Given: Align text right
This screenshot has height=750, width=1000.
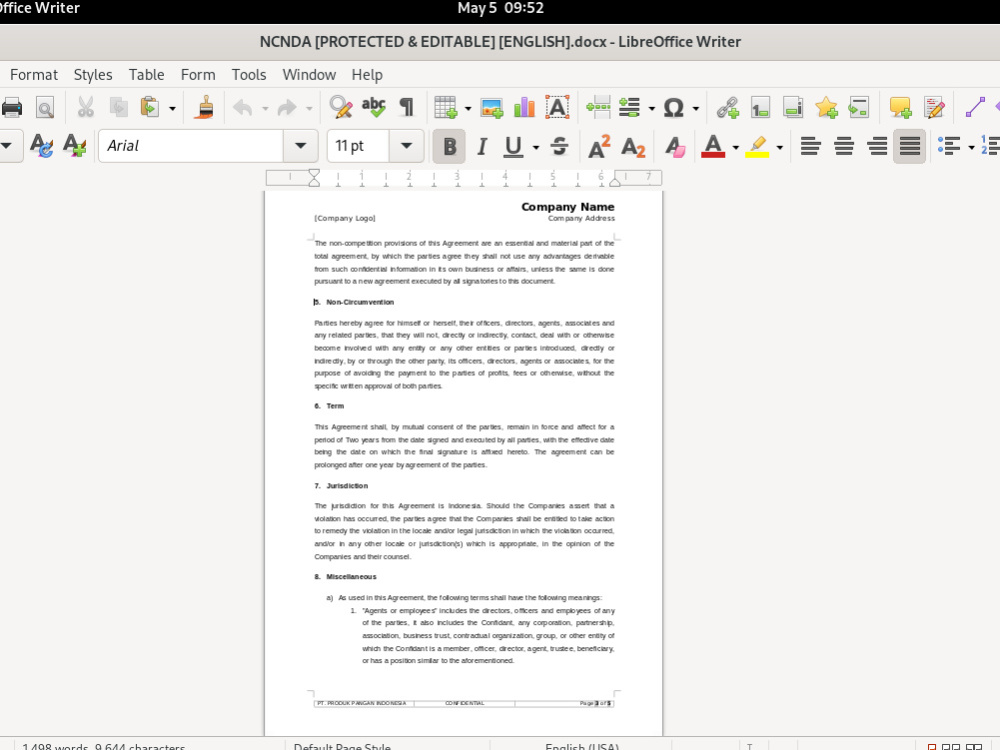Looking at the screenshot, I should click(877, 147).
